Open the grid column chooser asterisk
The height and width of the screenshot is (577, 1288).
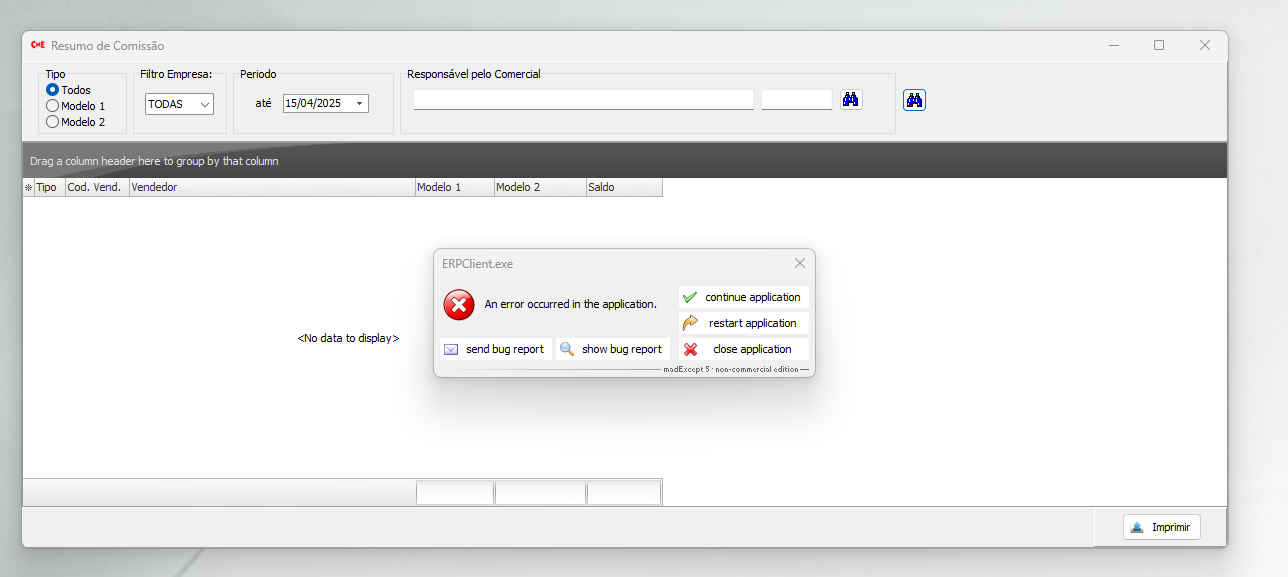point(28,188)
